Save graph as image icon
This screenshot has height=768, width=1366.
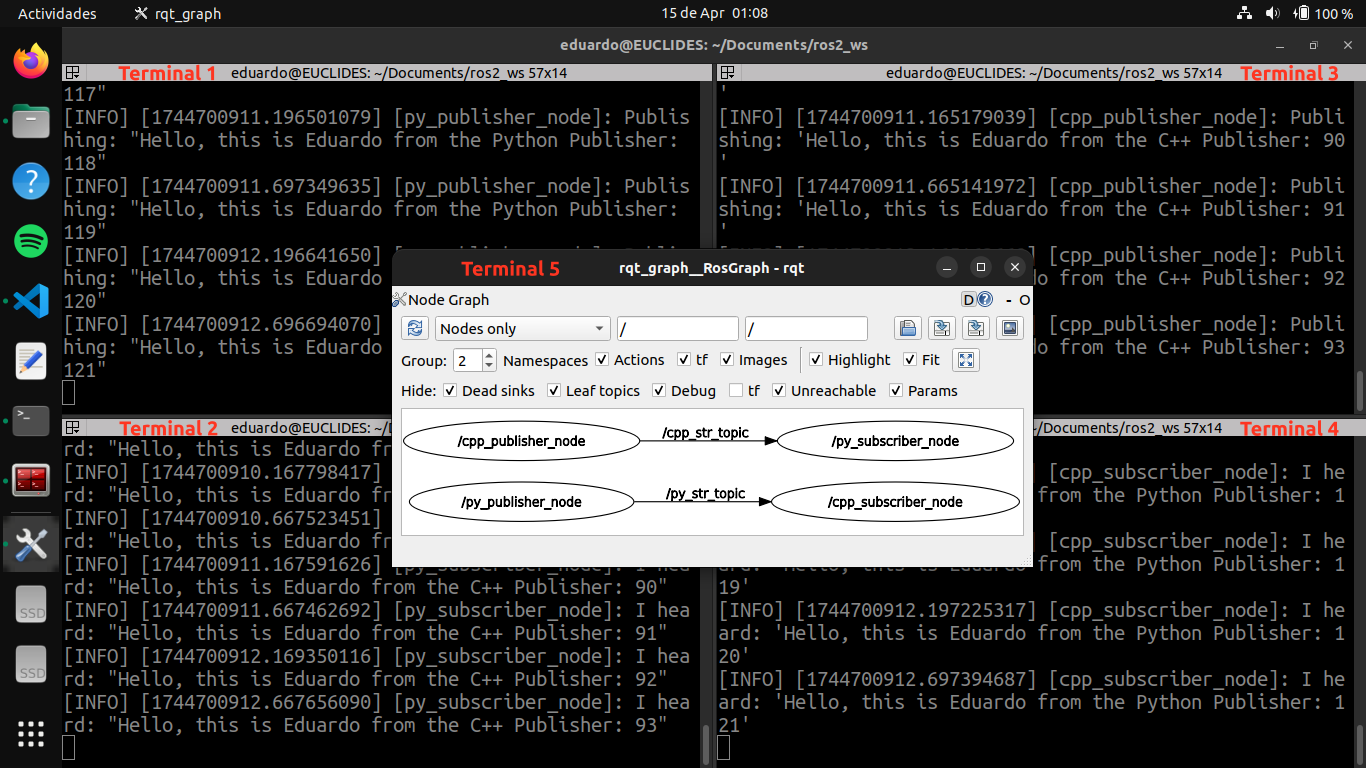(1009, 328)
